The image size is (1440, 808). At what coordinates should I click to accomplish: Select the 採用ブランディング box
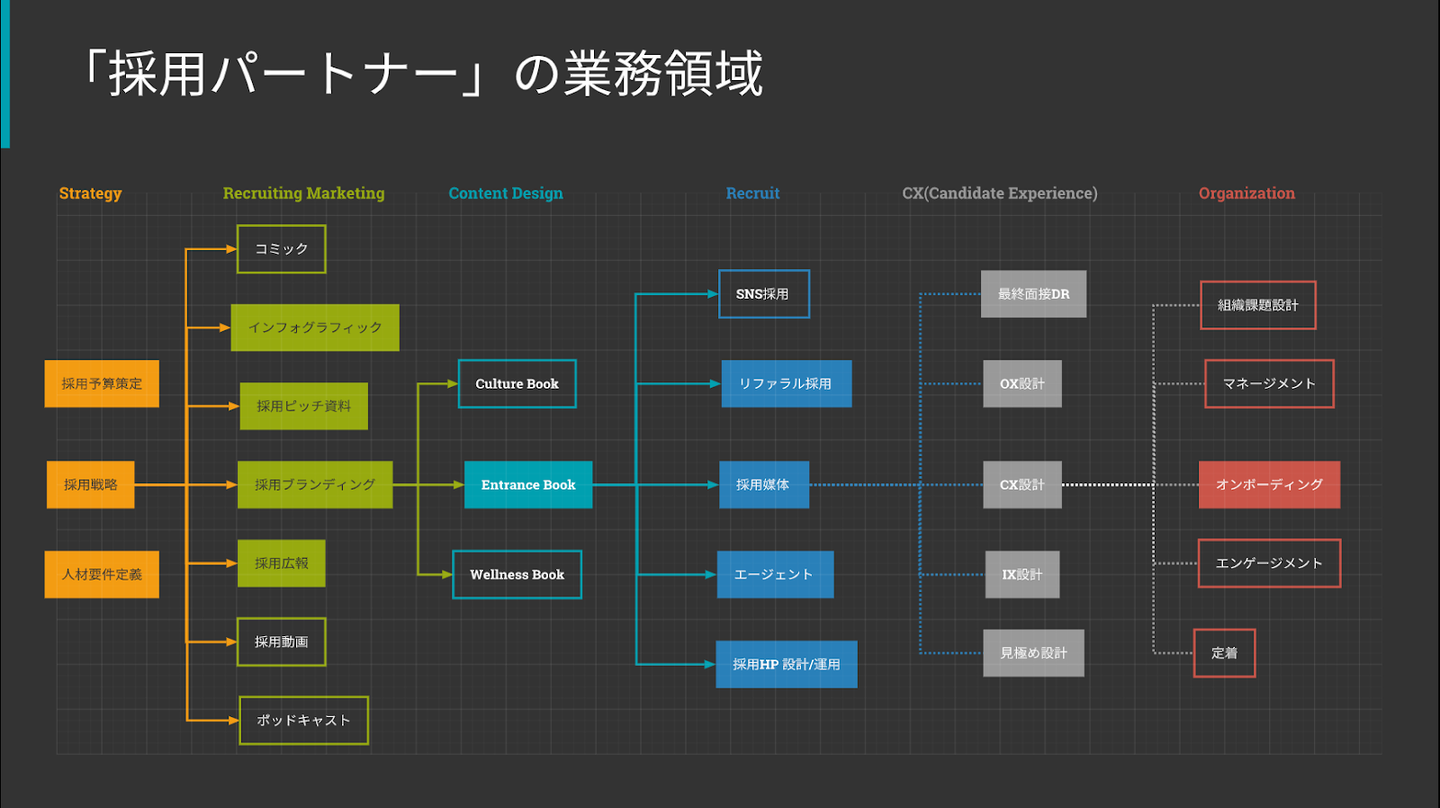[315, 484]
